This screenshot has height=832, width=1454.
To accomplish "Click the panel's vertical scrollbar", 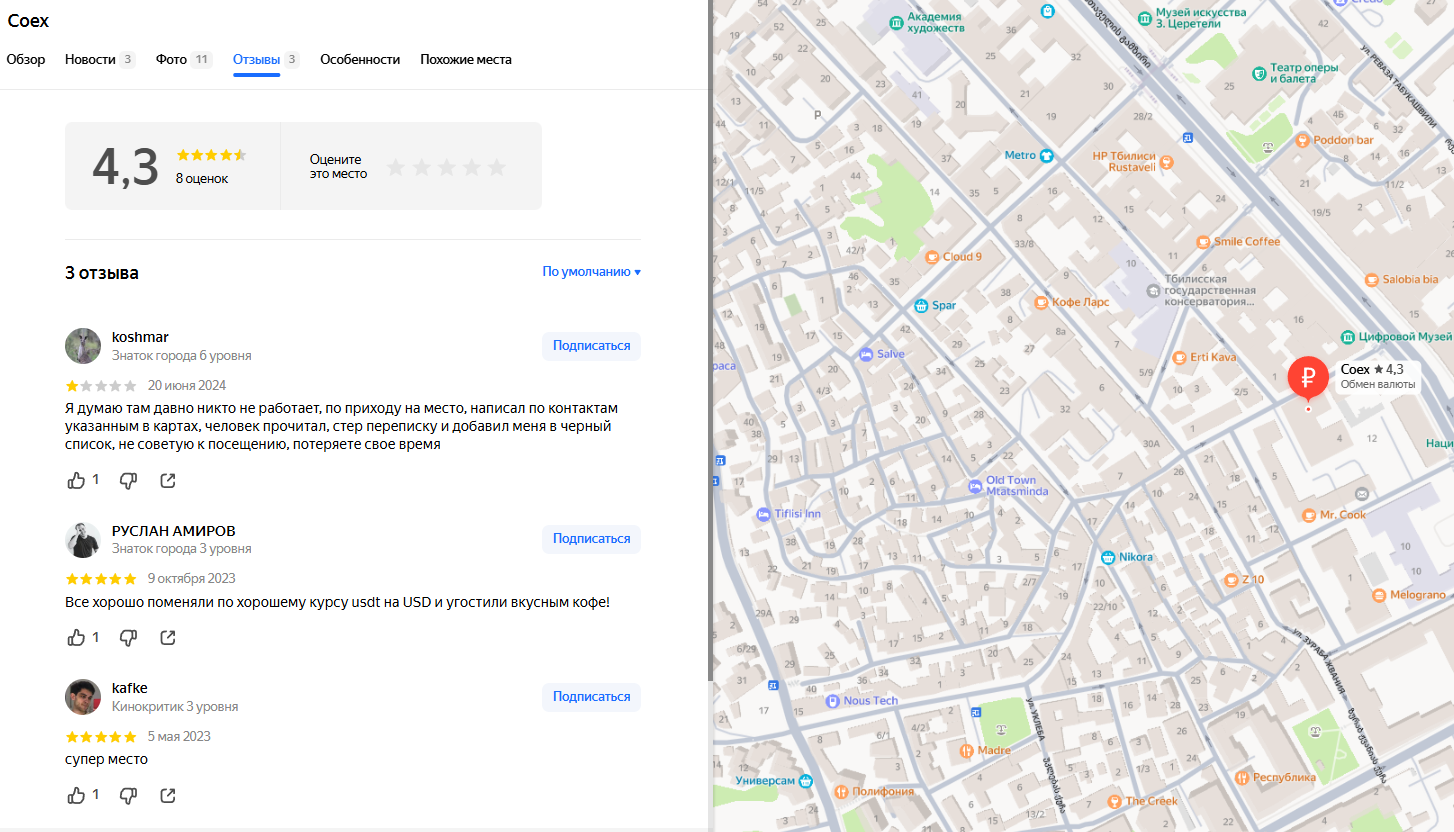I will click(x=710, y=340).
